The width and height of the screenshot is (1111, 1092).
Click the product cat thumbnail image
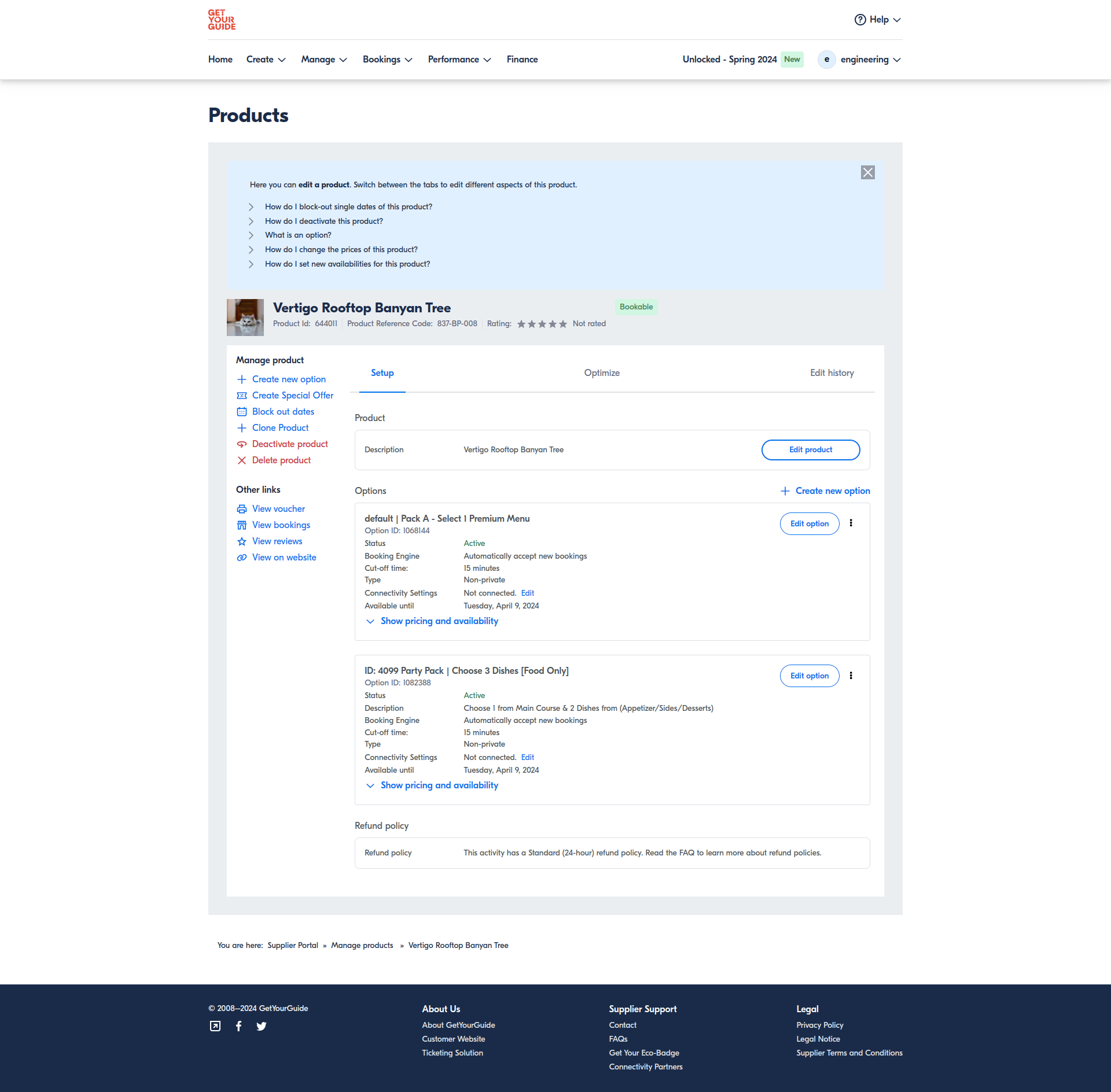click(245, 318)
